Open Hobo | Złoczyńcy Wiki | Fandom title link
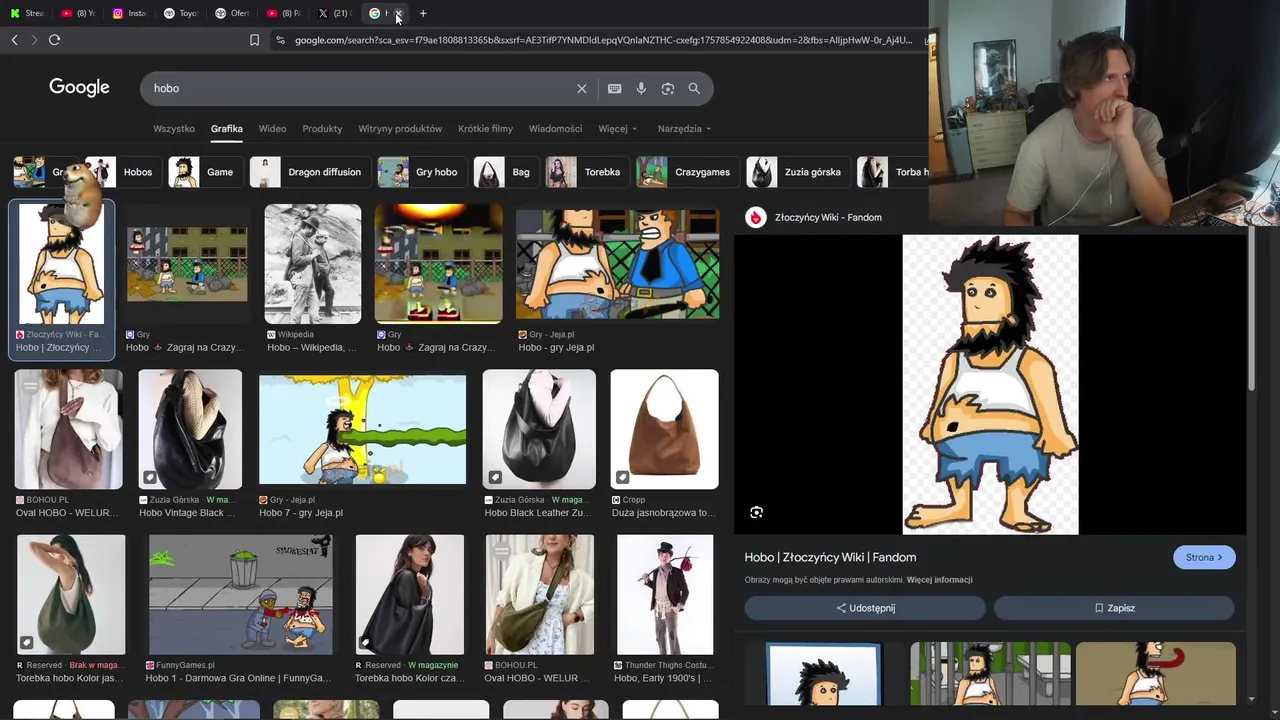 click(830, 557)
